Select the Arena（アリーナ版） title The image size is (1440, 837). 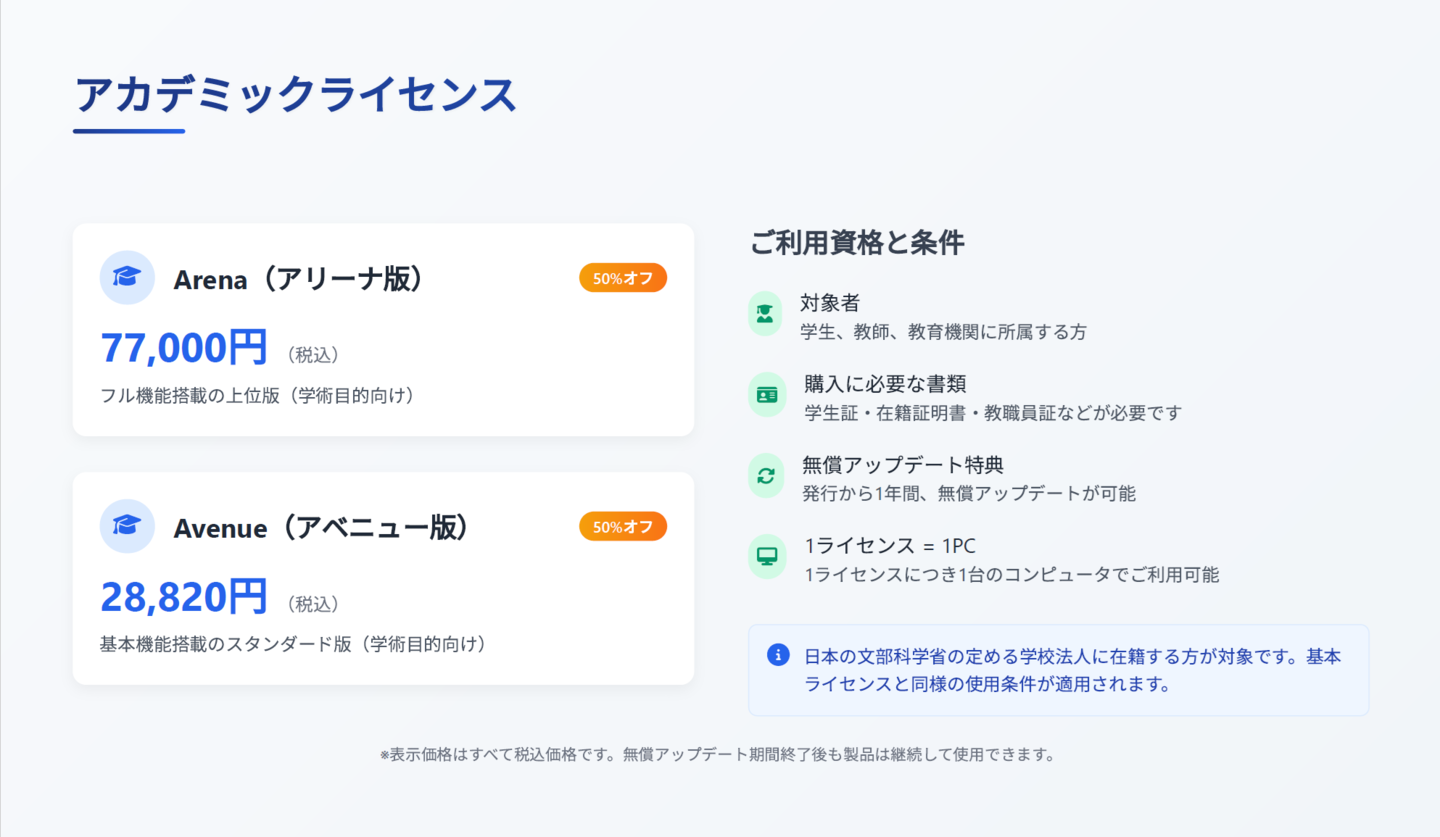(299, 279)
